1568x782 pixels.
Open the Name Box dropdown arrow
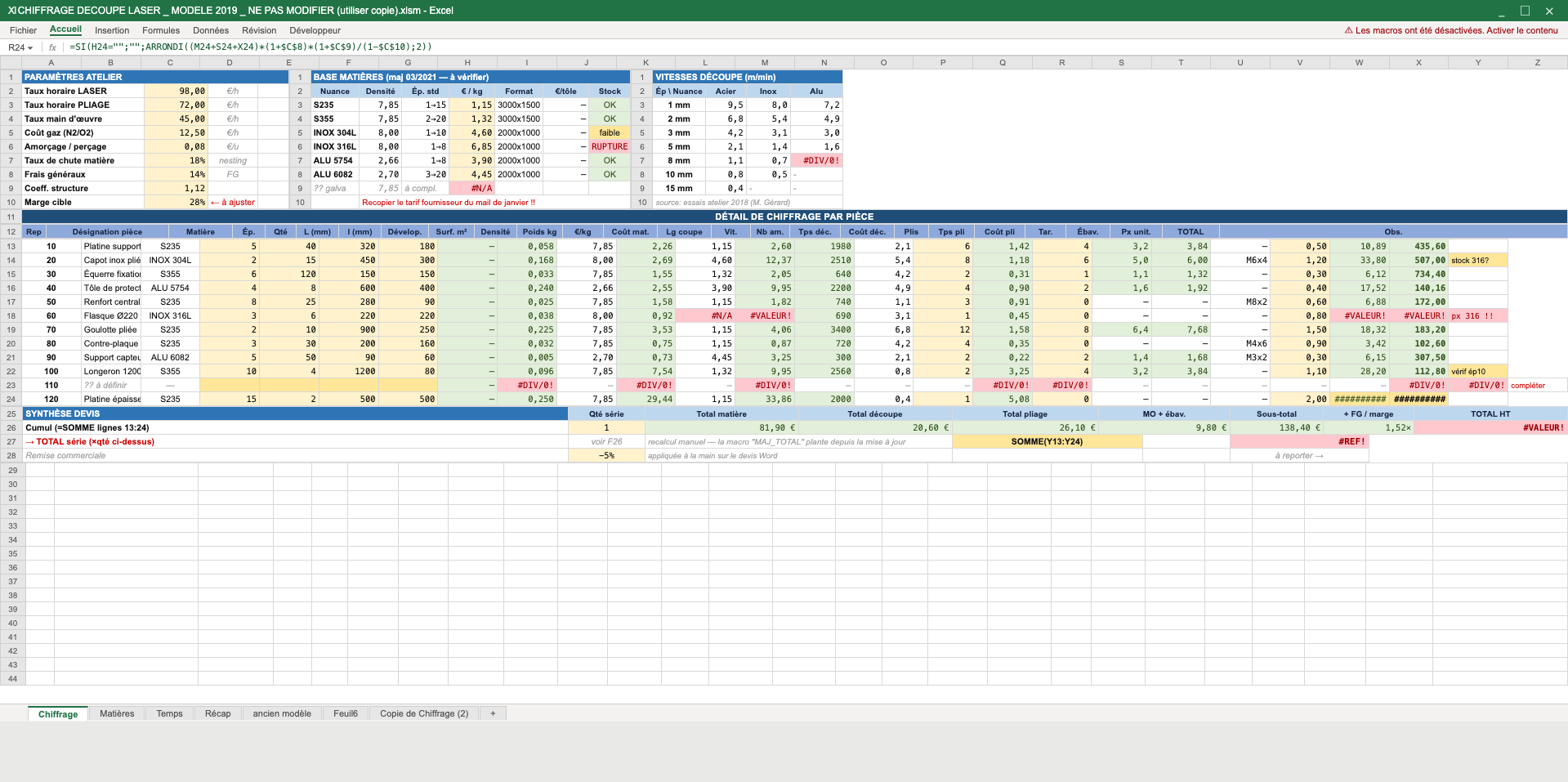pyautogui.click(x=30, y=48)
